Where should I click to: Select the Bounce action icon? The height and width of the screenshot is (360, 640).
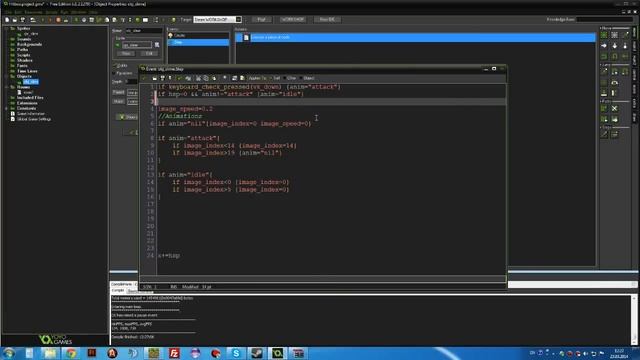[x=615, y=93]
